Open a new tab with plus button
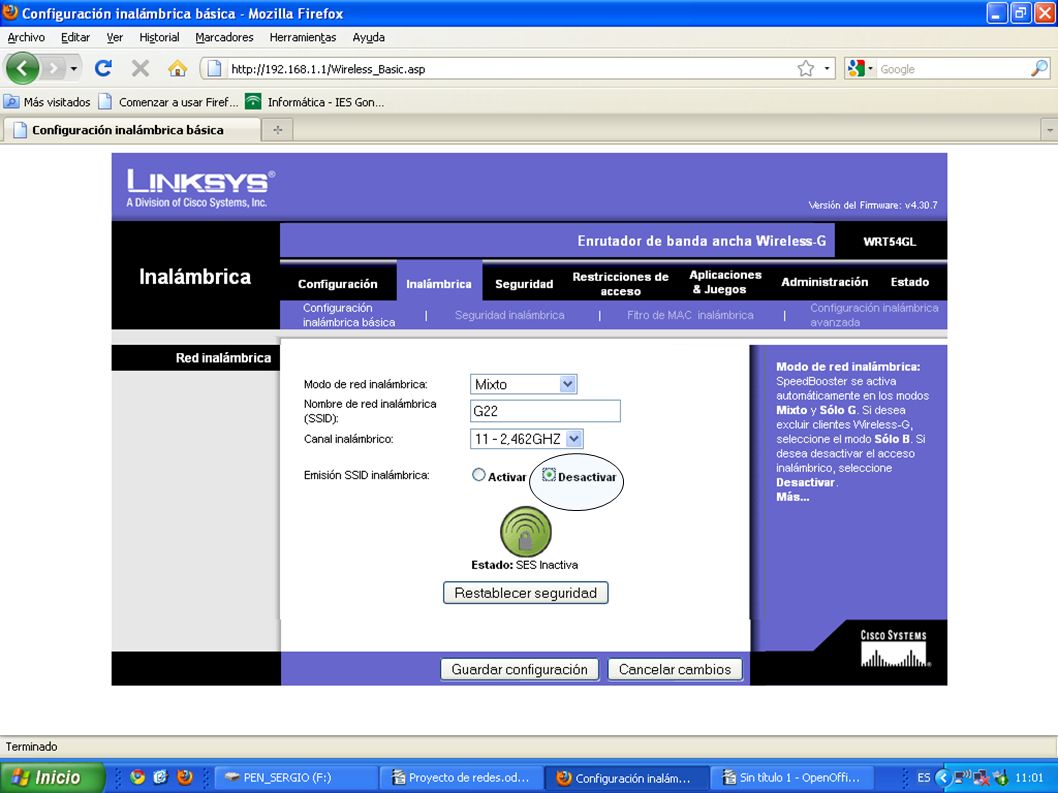Screen dimensions: 1058x793 click(x=277, y=130)
